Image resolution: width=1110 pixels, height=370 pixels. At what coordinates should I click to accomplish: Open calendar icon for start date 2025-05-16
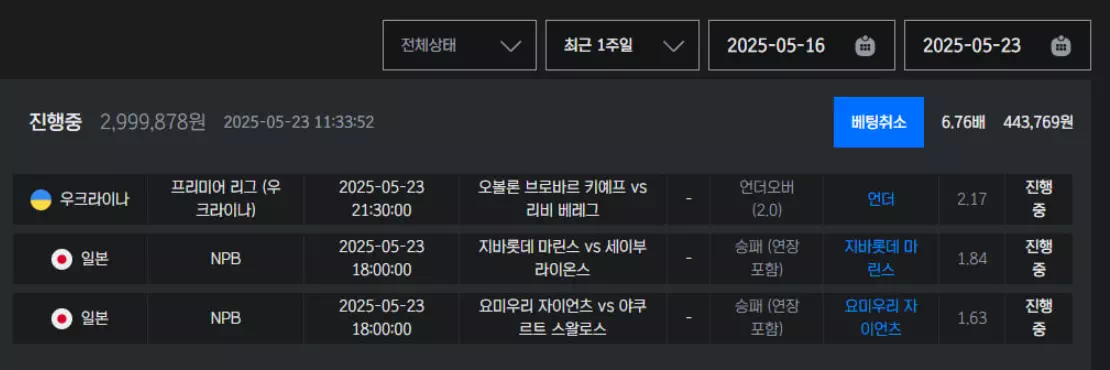coord(865,46)
